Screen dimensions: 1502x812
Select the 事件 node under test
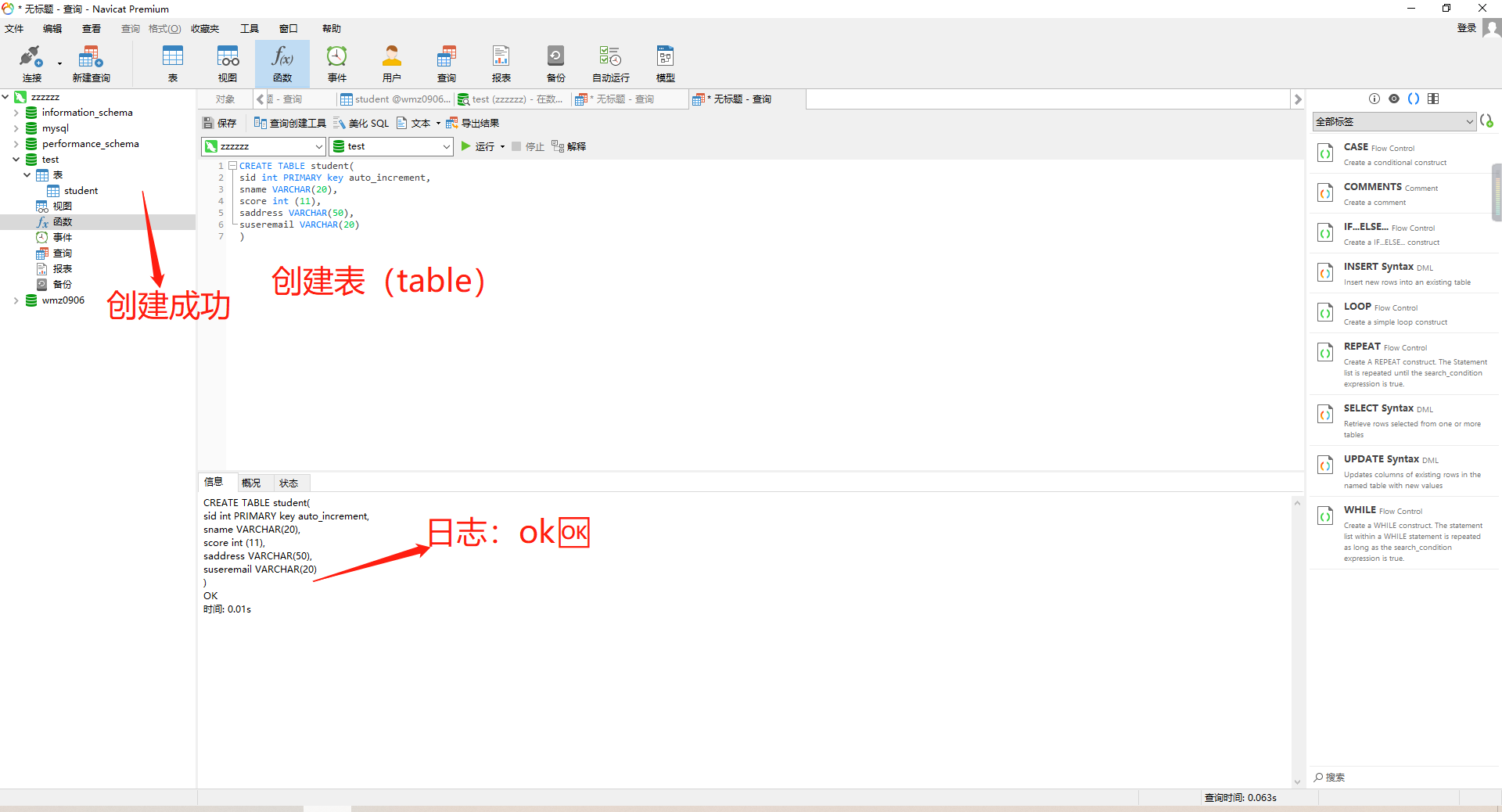[54, 238]
